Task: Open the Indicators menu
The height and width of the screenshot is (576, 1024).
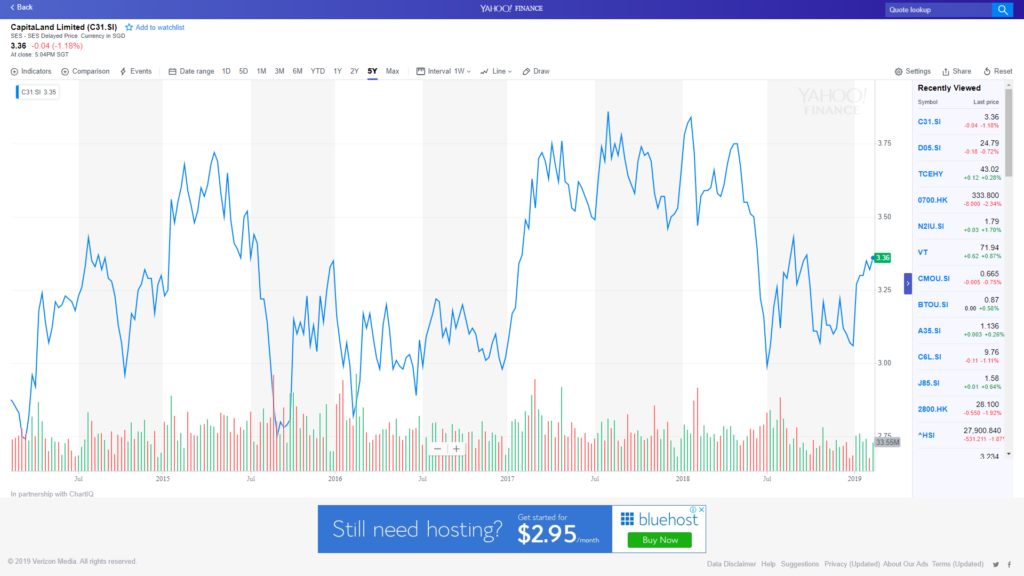Action: coord(31,71)
